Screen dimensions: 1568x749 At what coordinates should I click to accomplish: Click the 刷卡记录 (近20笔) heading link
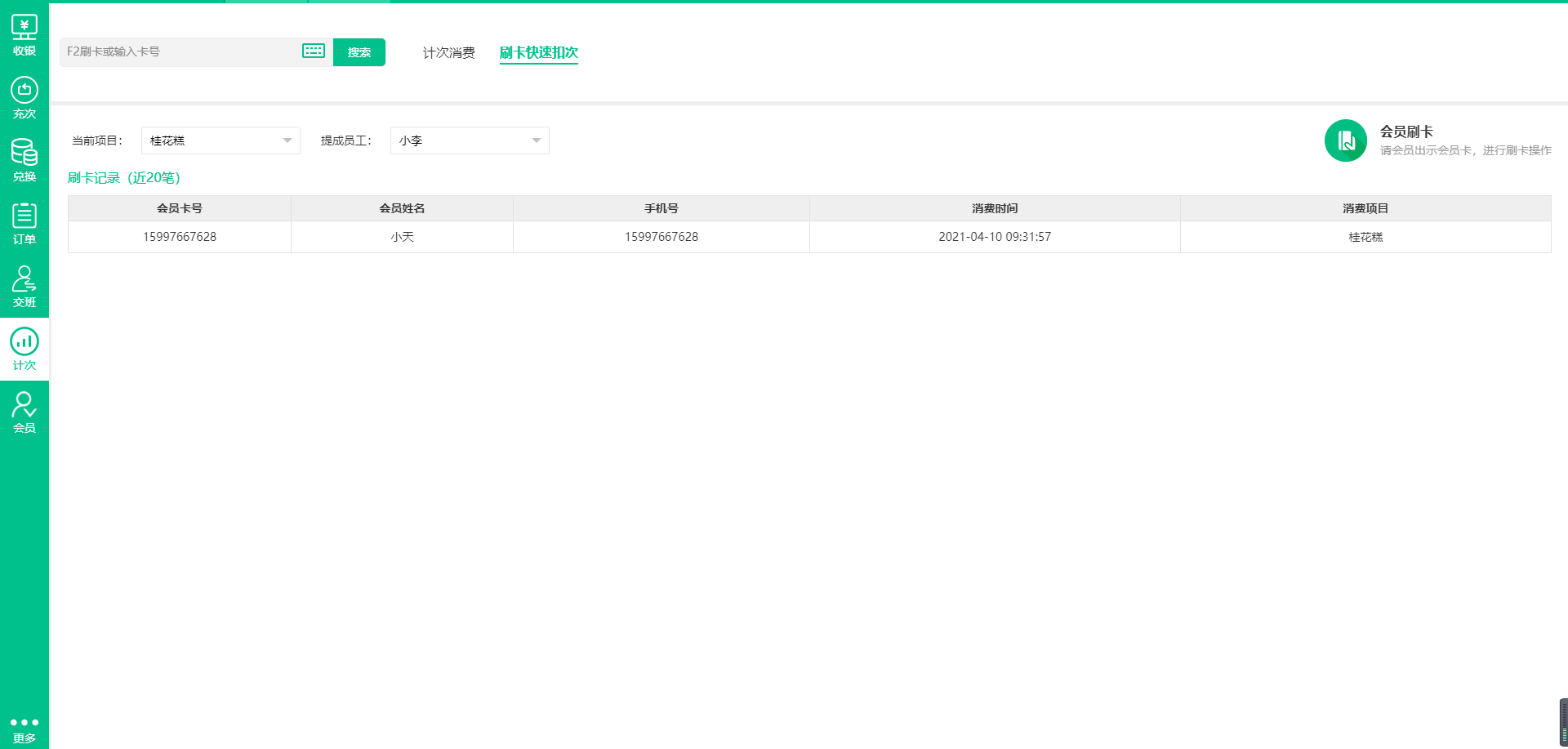click(124, 178)
